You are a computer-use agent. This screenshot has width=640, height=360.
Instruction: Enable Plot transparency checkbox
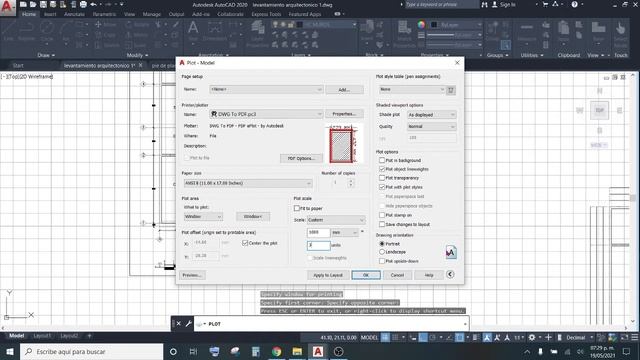[x=382, y=178]
